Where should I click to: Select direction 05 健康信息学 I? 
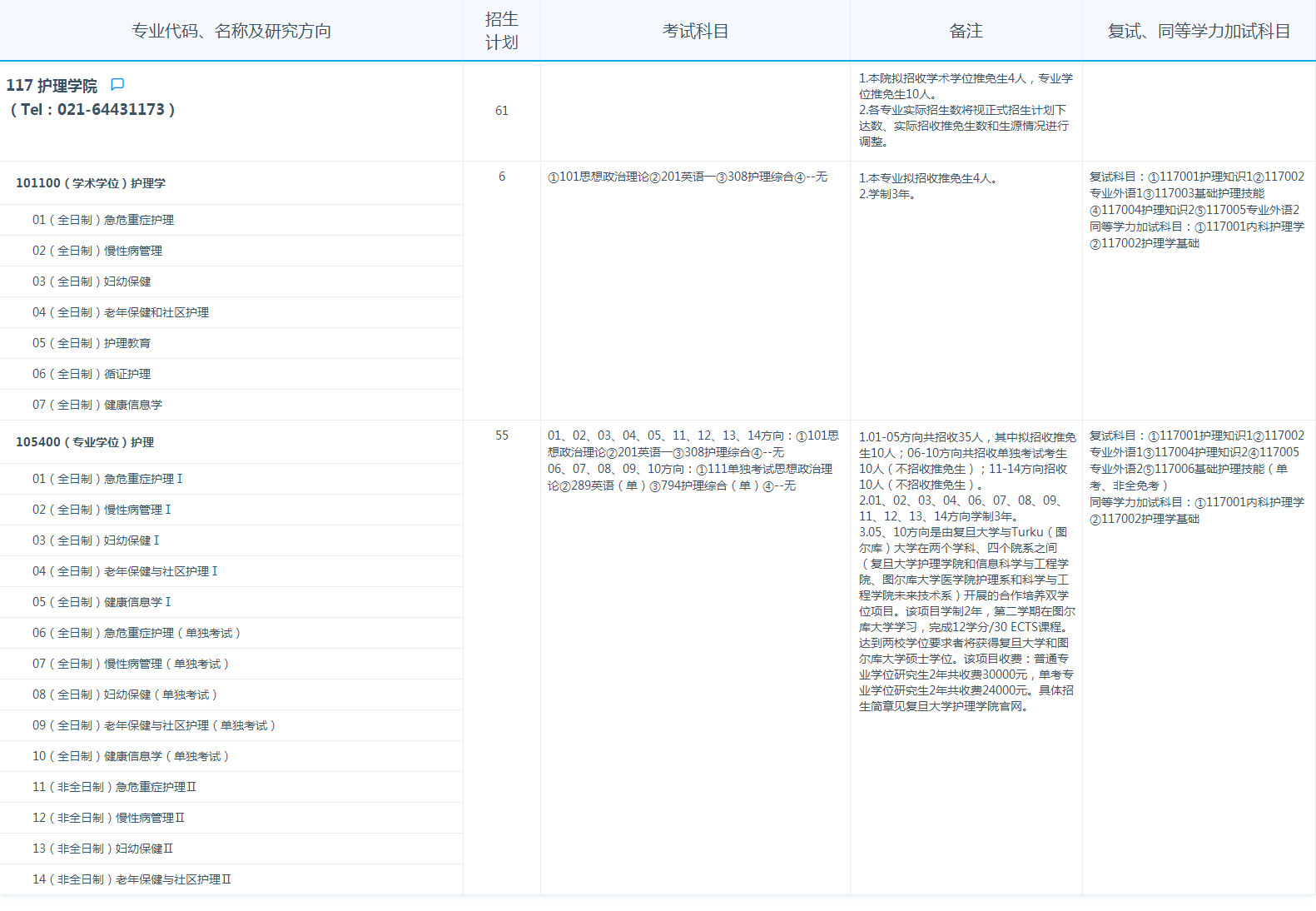102,602
